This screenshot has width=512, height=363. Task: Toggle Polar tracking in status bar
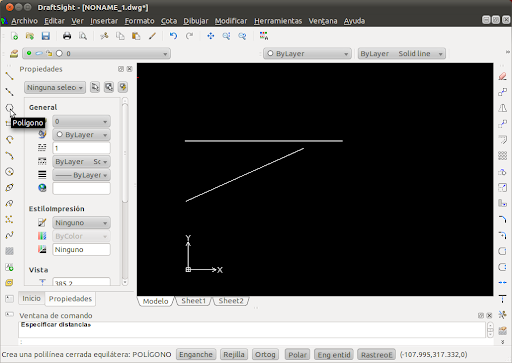pyautogui.click(x=297, y=355)
